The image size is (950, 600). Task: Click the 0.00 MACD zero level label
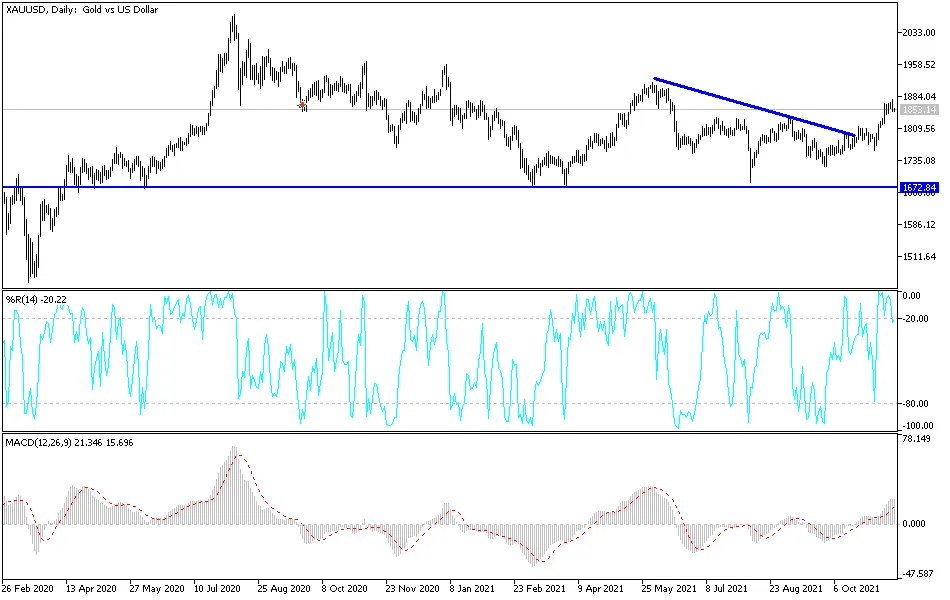point(914,524)
